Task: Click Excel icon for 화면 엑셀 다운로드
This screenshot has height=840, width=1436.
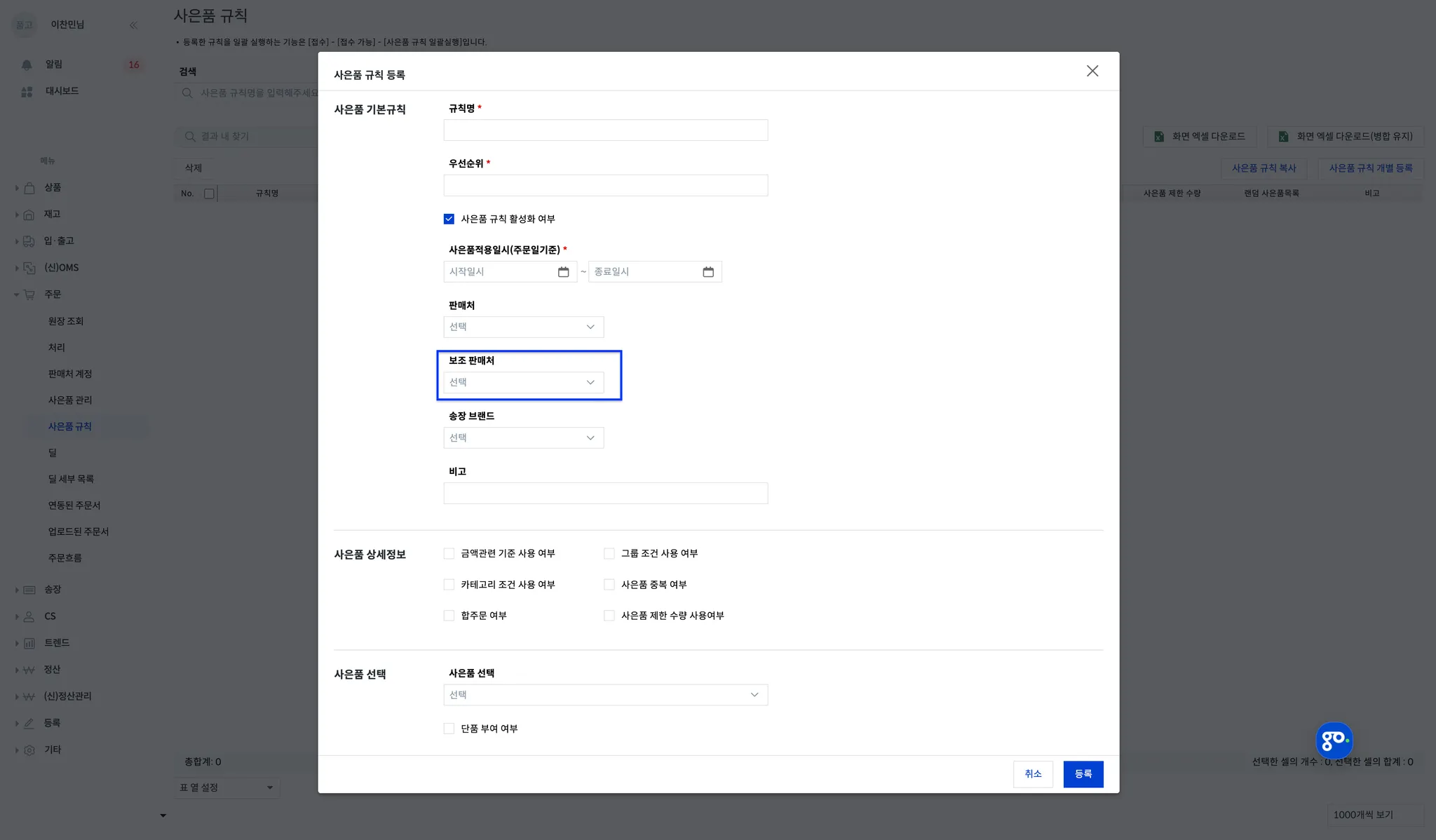Action: [1159, 137]
